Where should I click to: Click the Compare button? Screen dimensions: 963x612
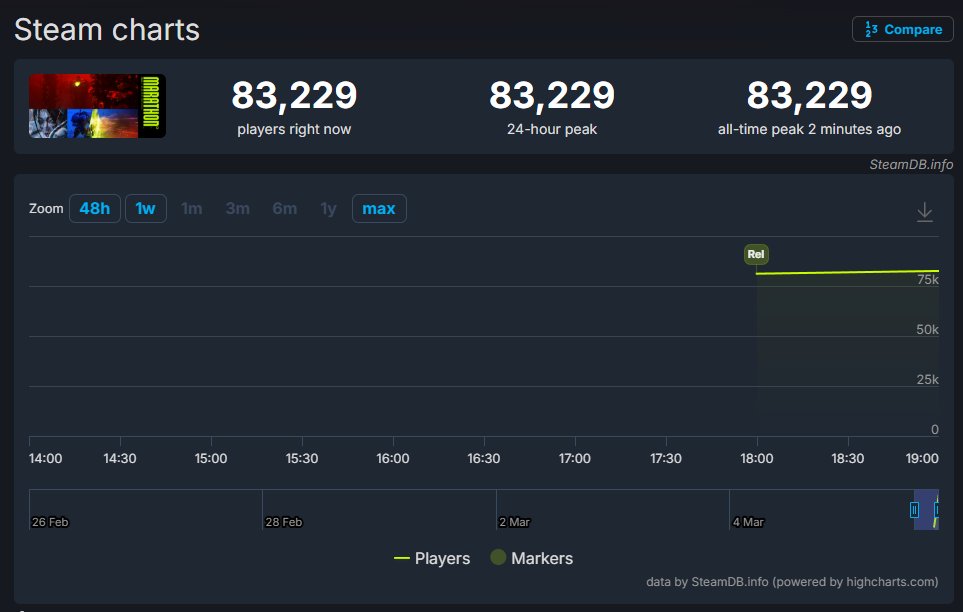[902, 29]
